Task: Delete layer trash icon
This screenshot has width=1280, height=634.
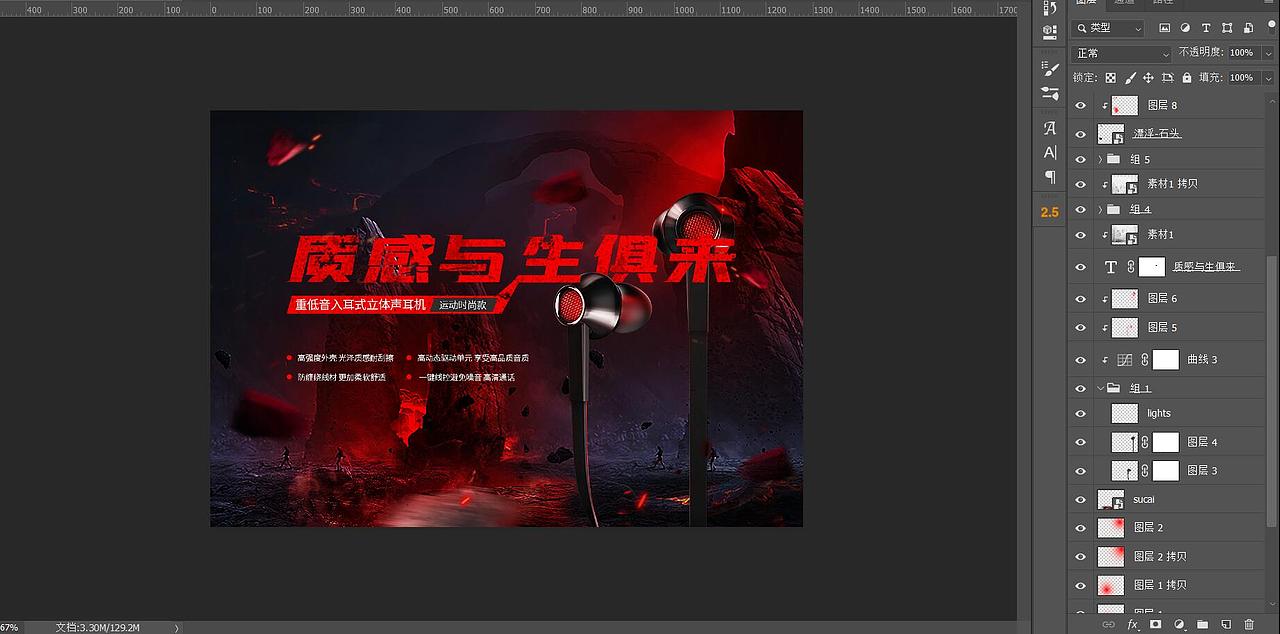Action: [x=1249, y=624]
